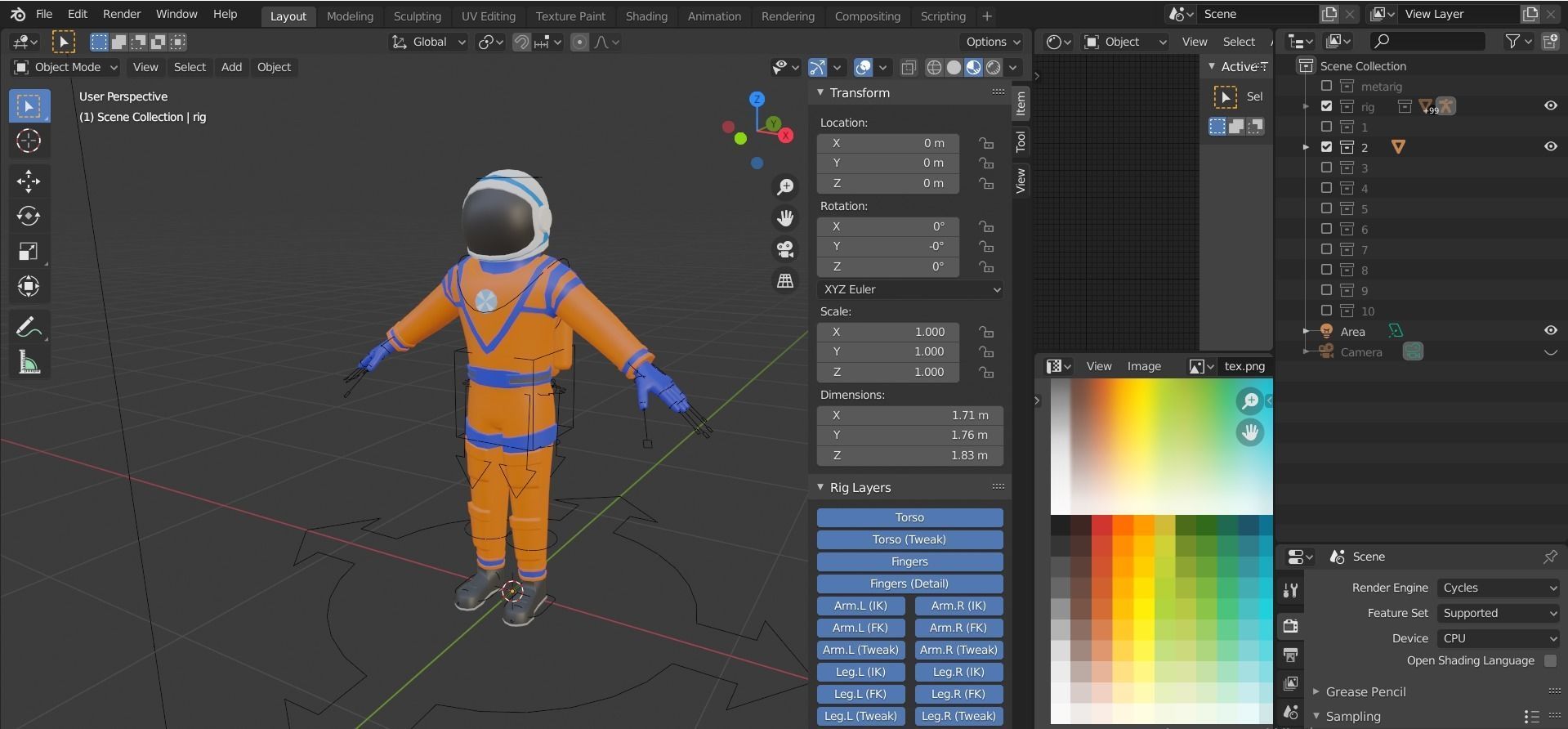Switch to solid viewport shading
The height and width of the screenshot is (729, 1568).
(954, 68)
